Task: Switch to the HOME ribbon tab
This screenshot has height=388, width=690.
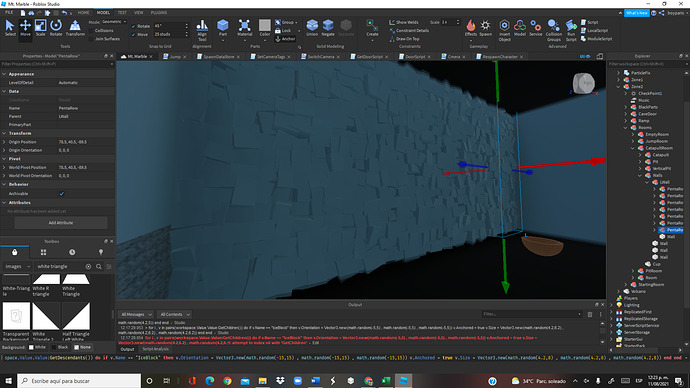Action: [83, 13]
